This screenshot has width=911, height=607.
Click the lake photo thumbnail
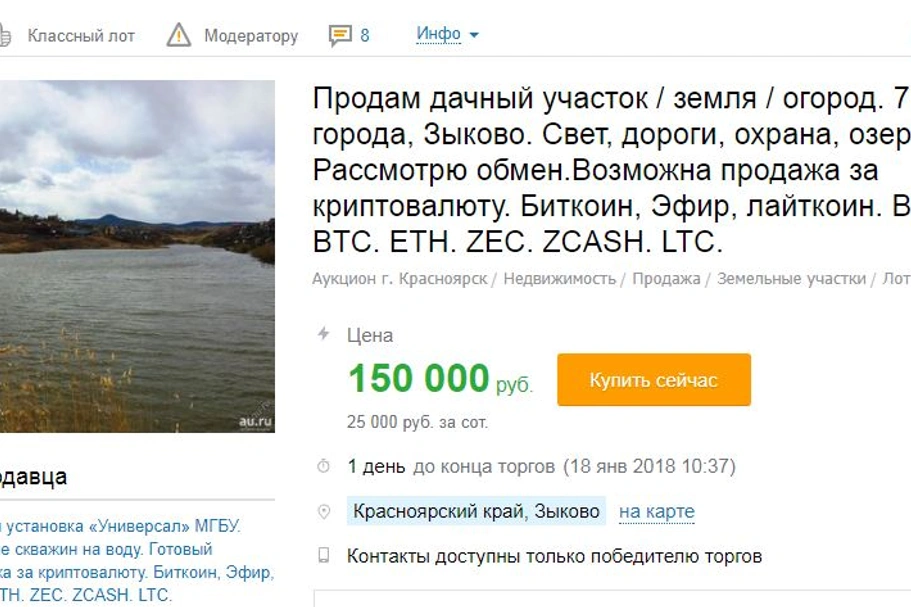tap(137, 256)
